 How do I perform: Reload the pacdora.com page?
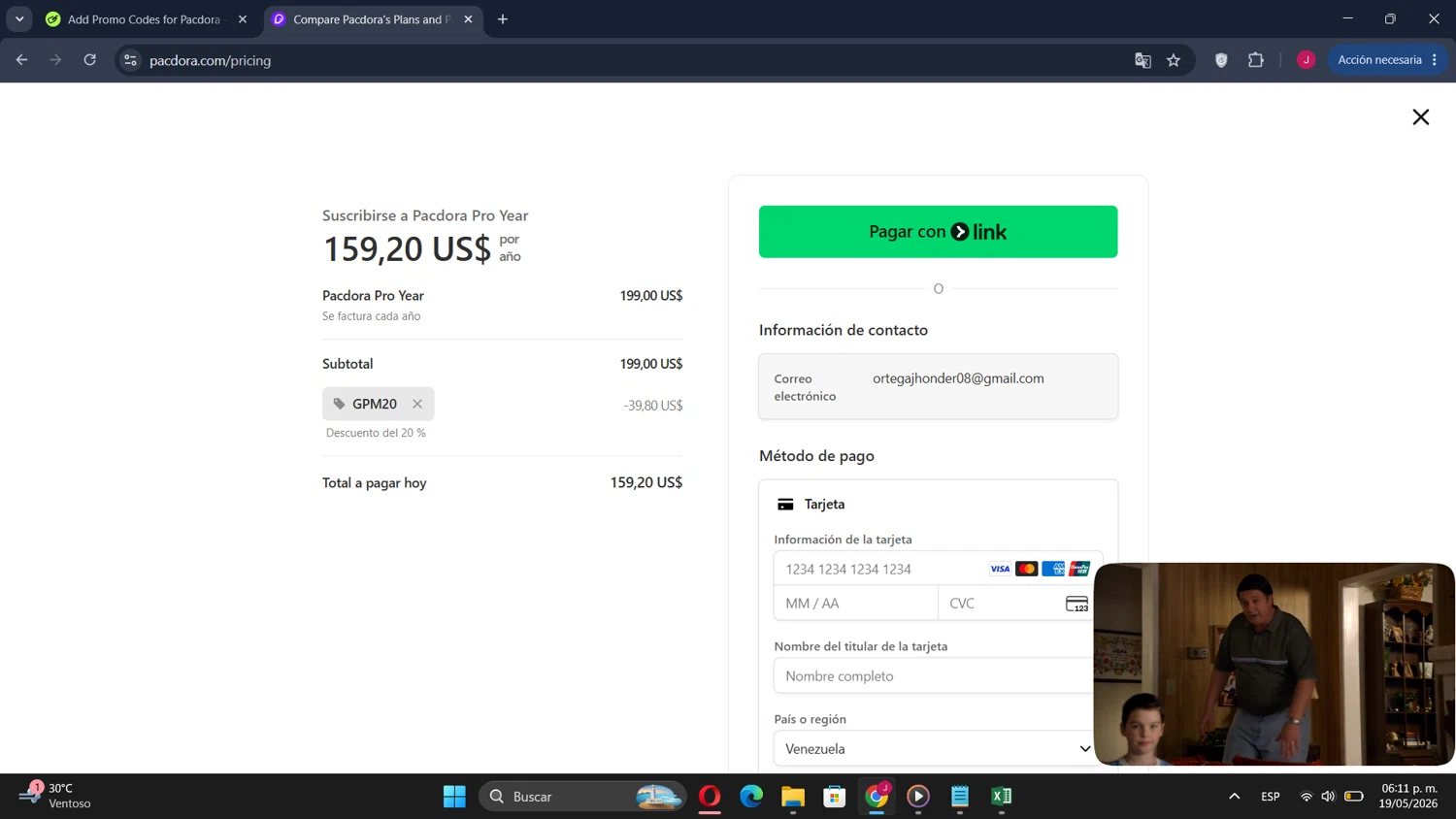(89, 60)
